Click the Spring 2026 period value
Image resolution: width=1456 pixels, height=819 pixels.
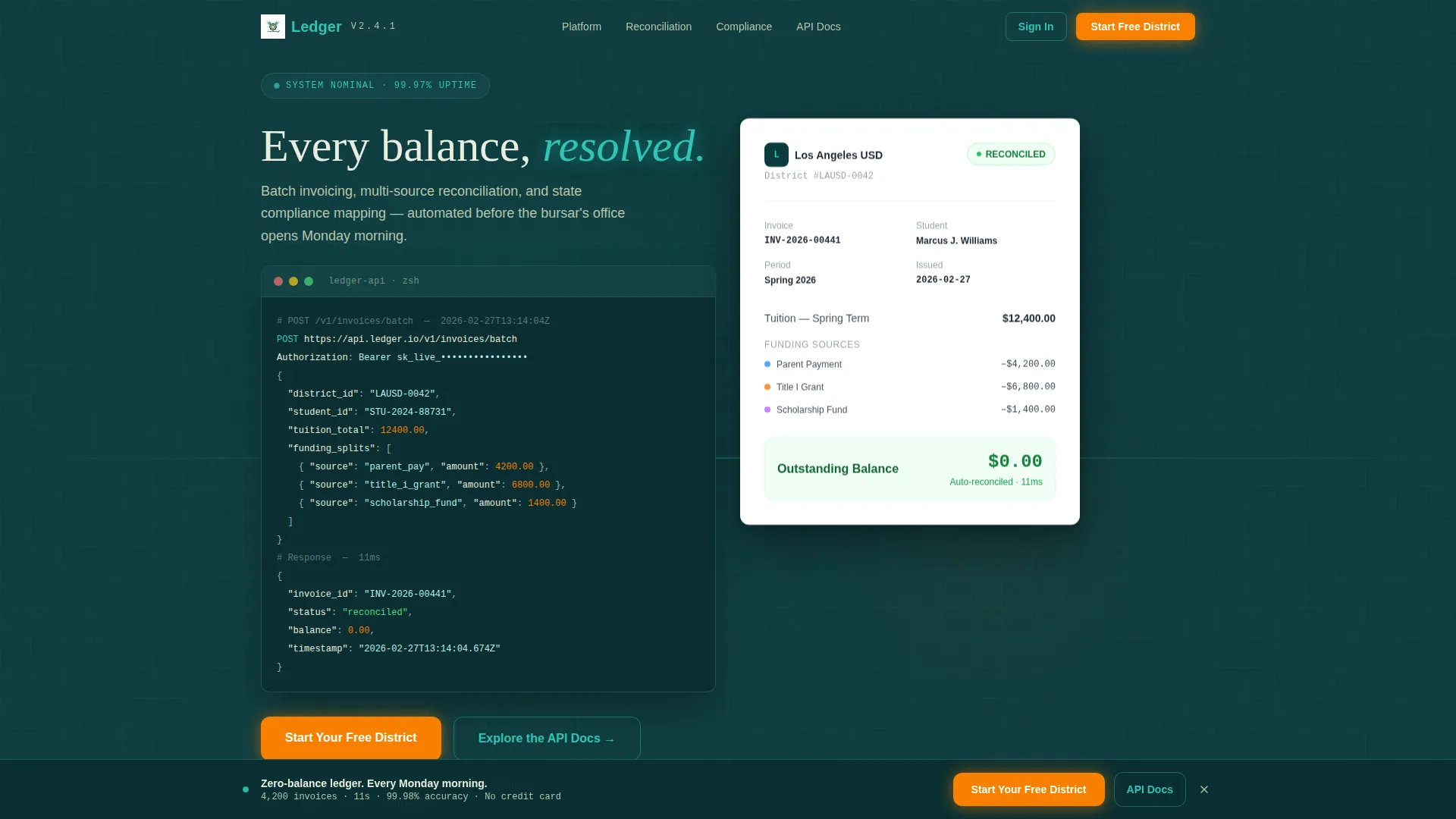click(790, 280)
